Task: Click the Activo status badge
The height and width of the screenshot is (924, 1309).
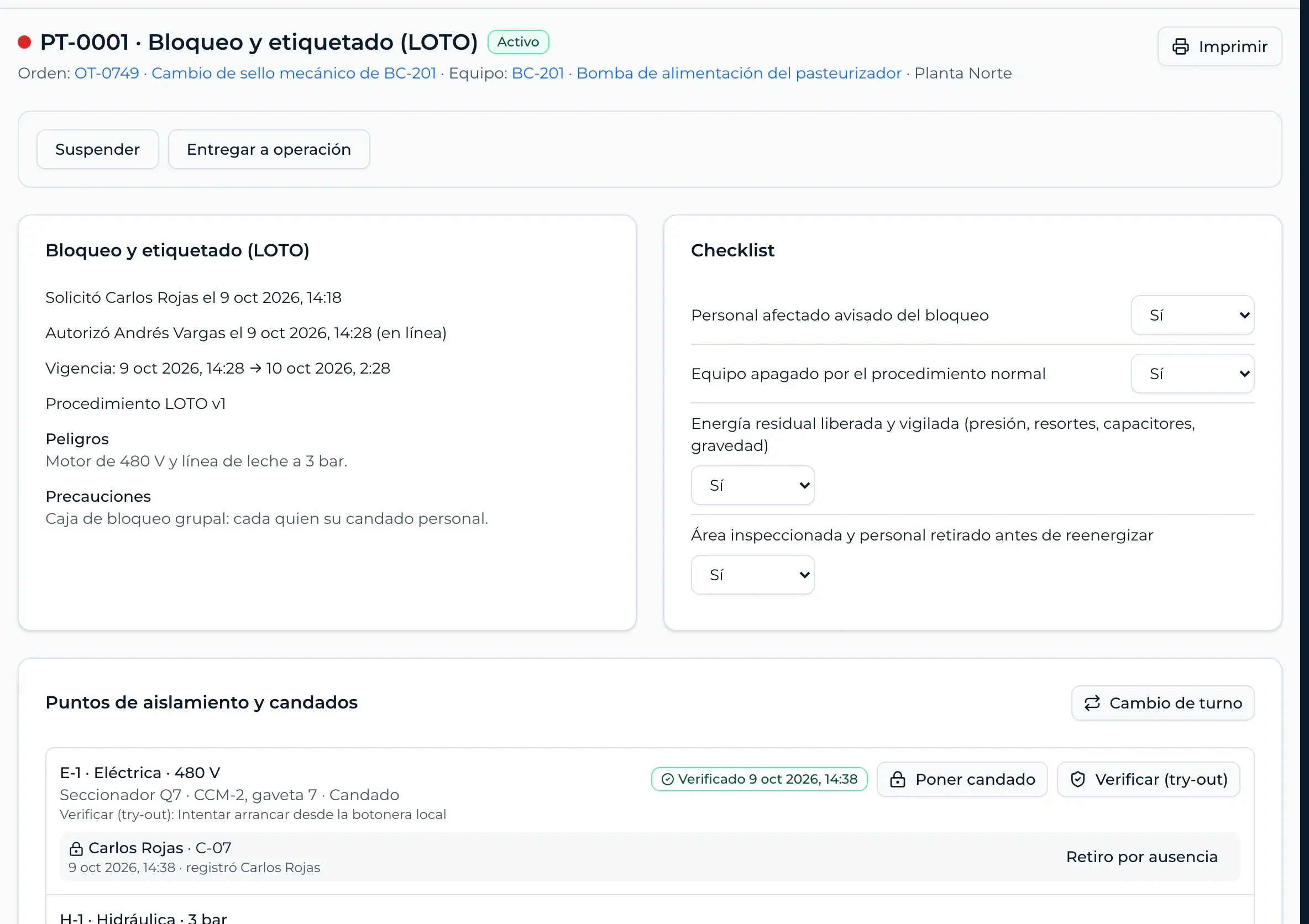Action: [x=519, y=42]
